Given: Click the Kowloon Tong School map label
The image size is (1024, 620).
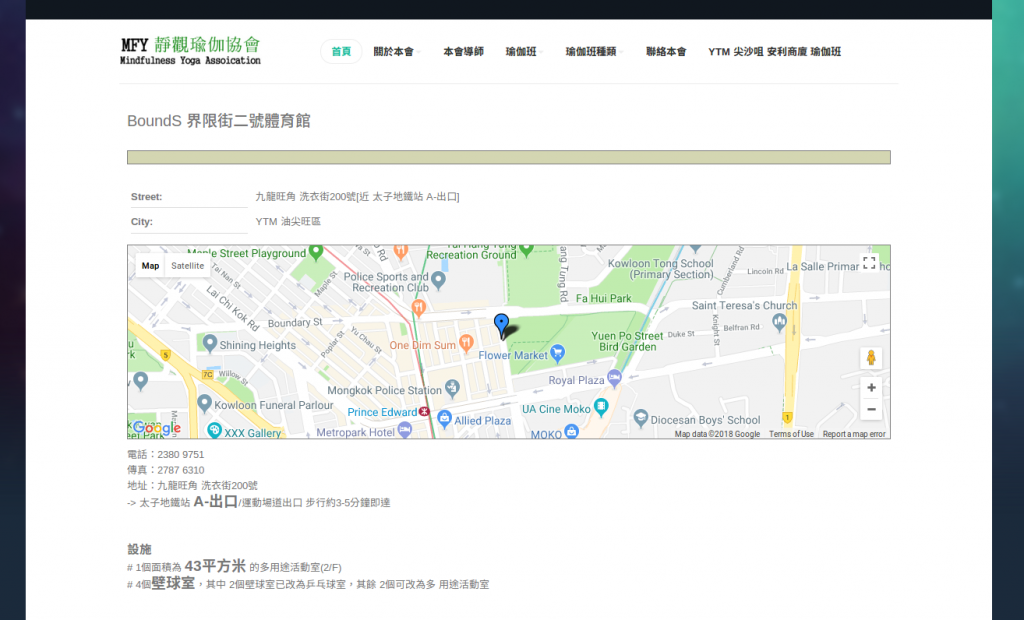Looking at the screenshot, I should tap(660, 269).
